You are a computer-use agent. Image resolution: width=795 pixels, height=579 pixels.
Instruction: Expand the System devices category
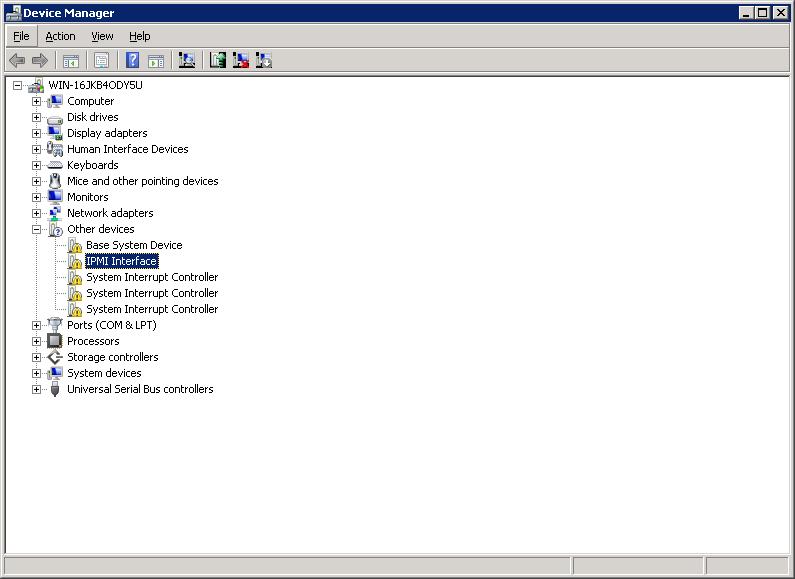coord(37,373)
